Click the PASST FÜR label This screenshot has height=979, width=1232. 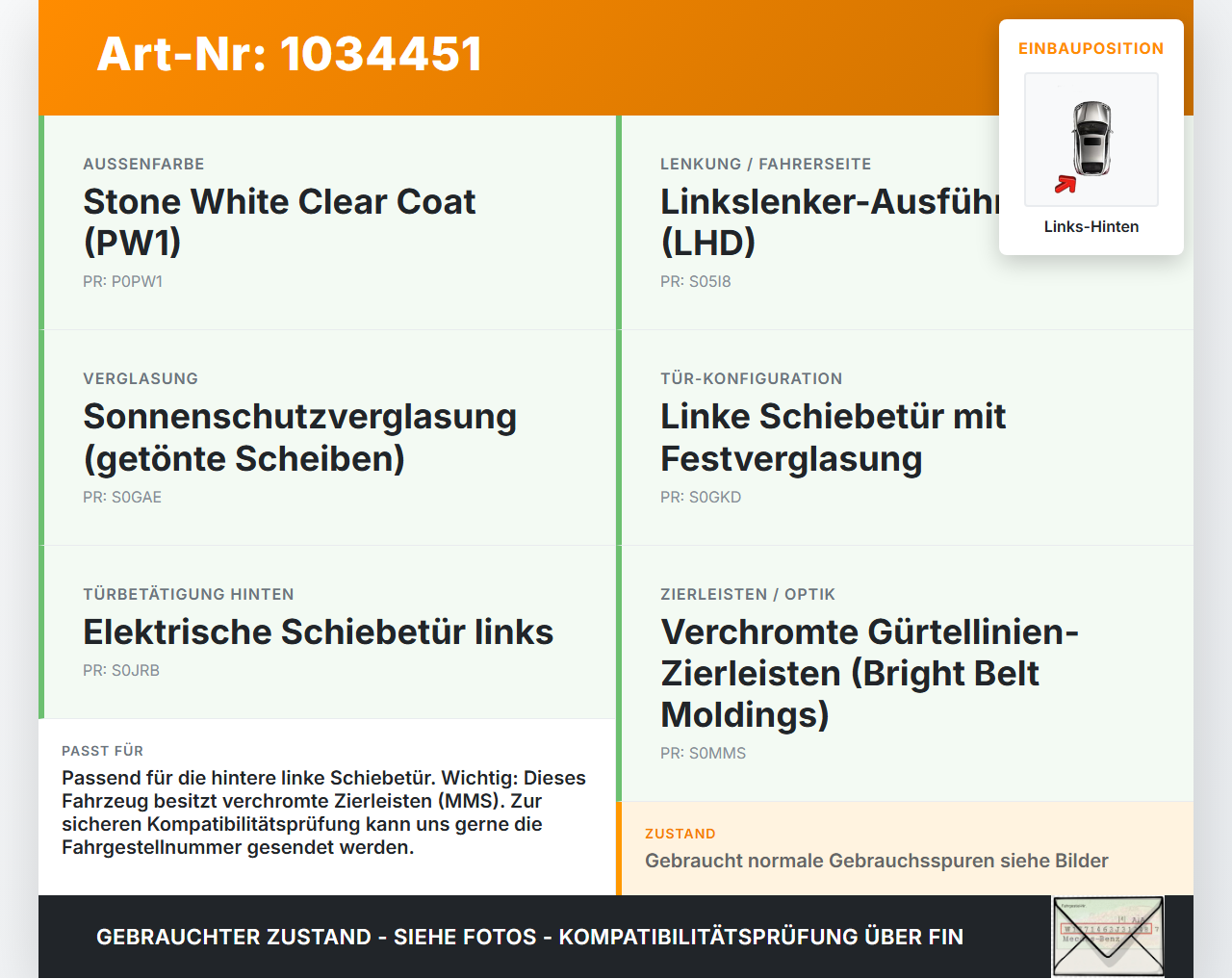(x=102, y=751)
